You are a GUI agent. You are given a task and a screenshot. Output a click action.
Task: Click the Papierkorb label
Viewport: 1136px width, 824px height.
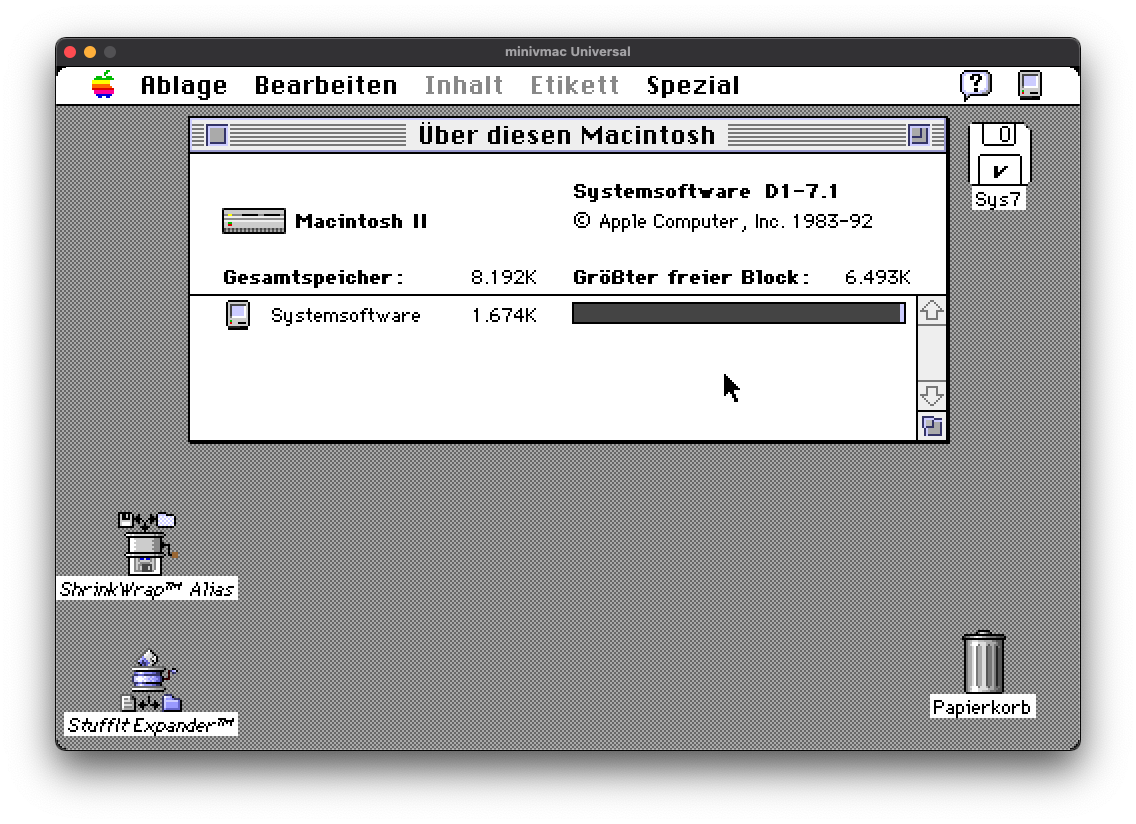(x=982, y=707)
